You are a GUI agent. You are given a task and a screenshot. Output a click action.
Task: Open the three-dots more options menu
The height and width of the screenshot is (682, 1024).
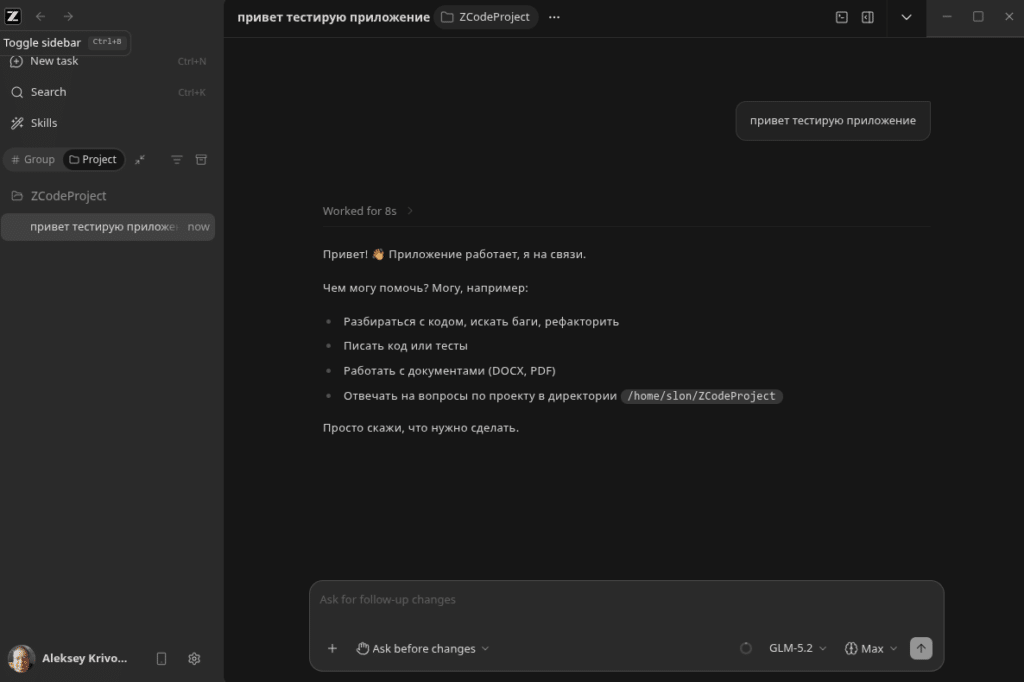coord(554,17)
